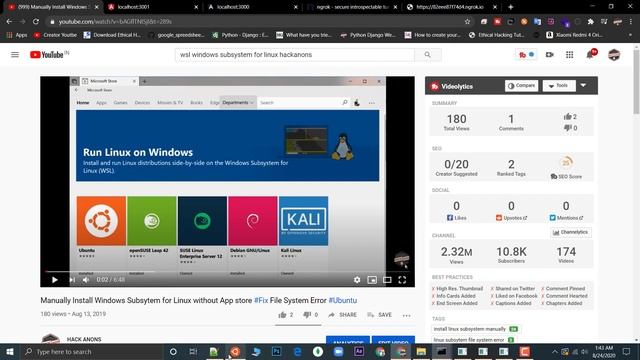The width and height of the screenshot is (640, 360).
Task: Click the Chrome address bar
Action: (257, 22)
